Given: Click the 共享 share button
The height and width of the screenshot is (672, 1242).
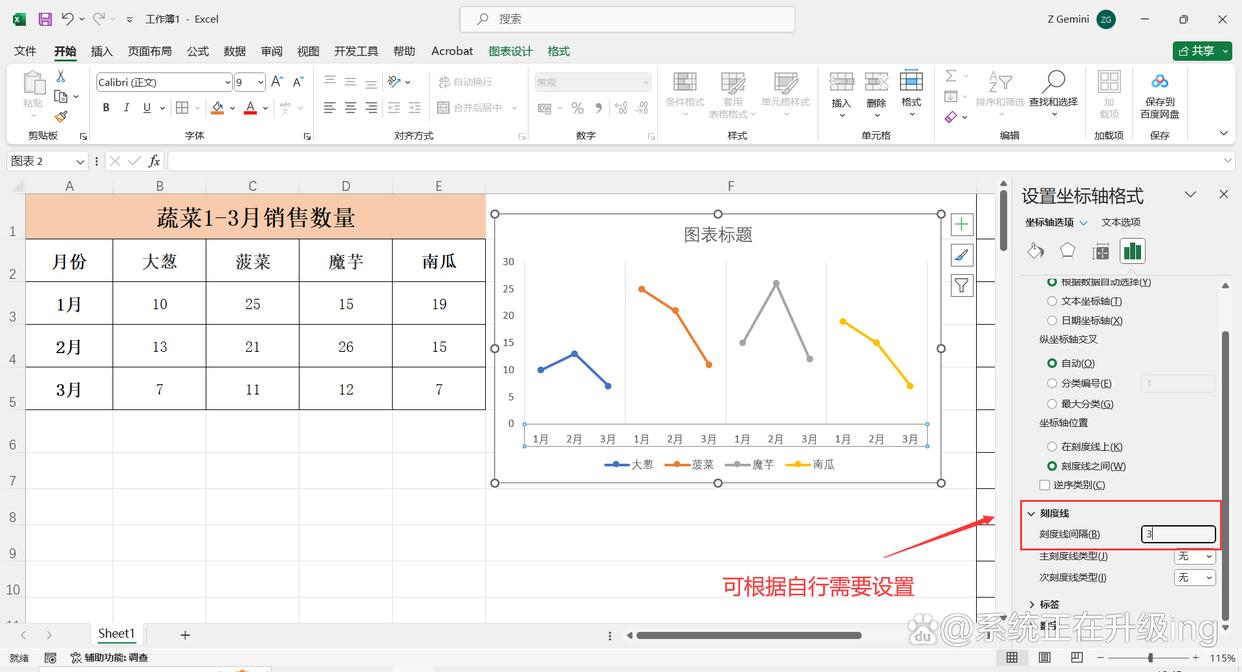Looking at the screenshot, I should [1202, 51].
